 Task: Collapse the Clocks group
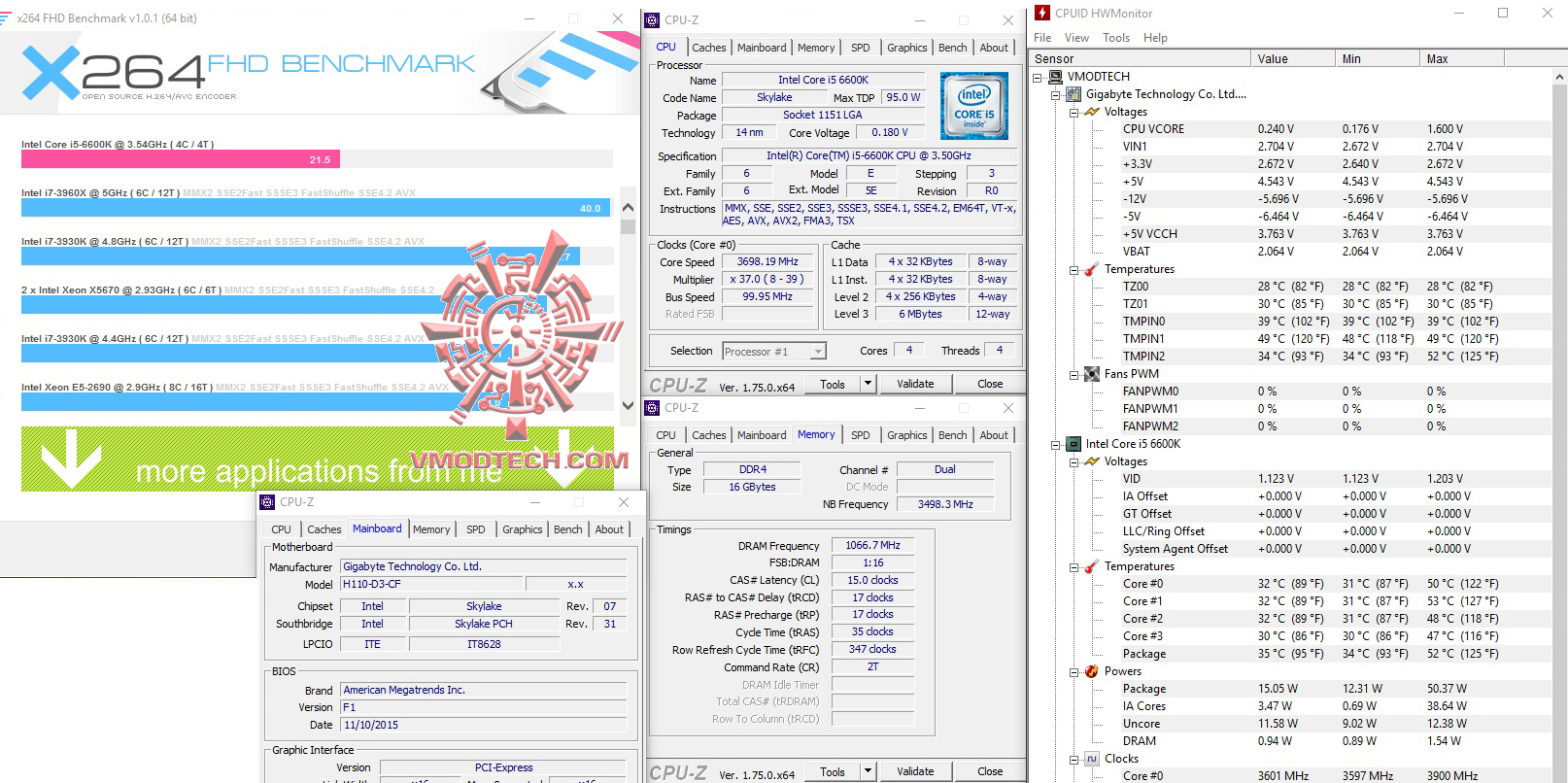click(1074, 759)
